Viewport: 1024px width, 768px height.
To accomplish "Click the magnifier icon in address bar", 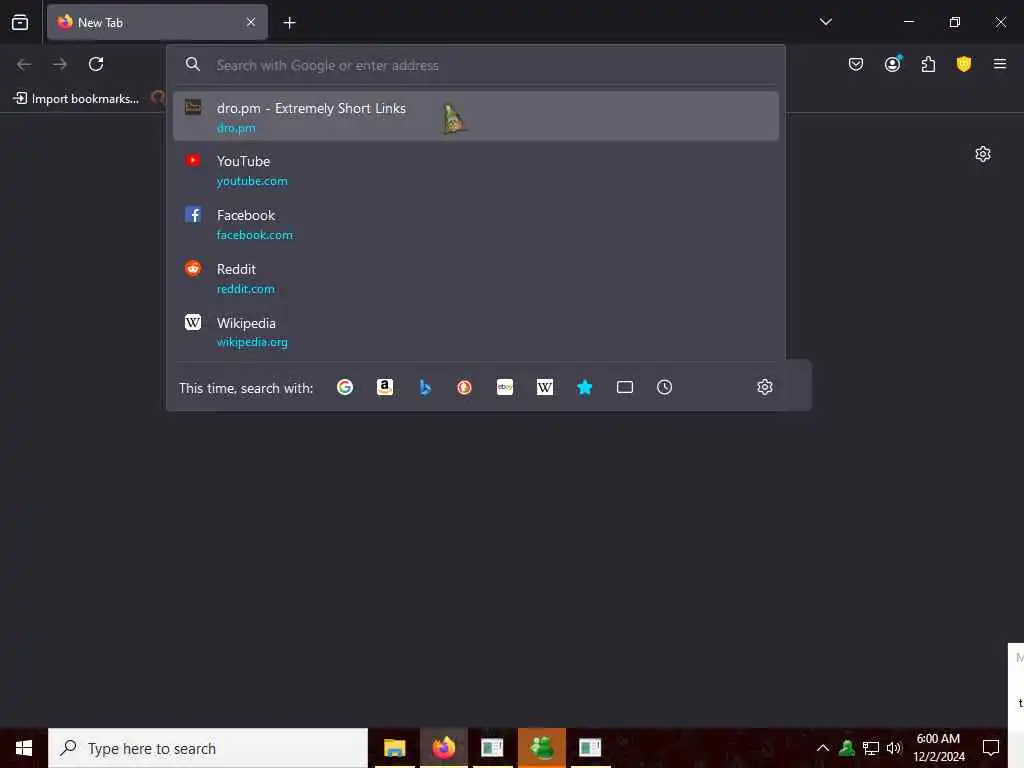I will [193, 64].
